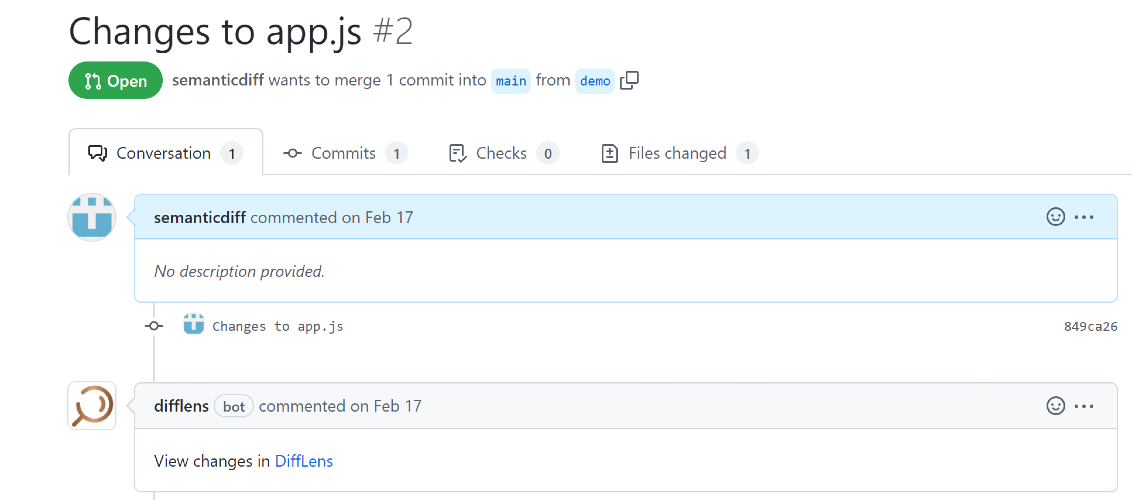Image resolution: width=1132 pixels, height=500 pixels.
Task: Open semanticdiff link in merge description
Action: pyautogui.click(x=218, y=80)
